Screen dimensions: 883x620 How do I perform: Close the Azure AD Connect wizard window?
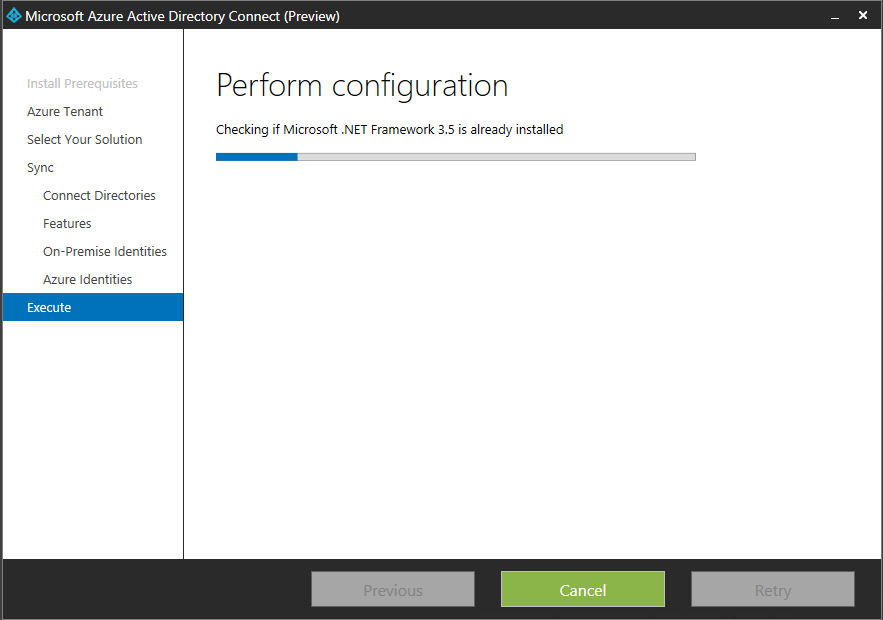pyautogui.click(x=863, y=16)
